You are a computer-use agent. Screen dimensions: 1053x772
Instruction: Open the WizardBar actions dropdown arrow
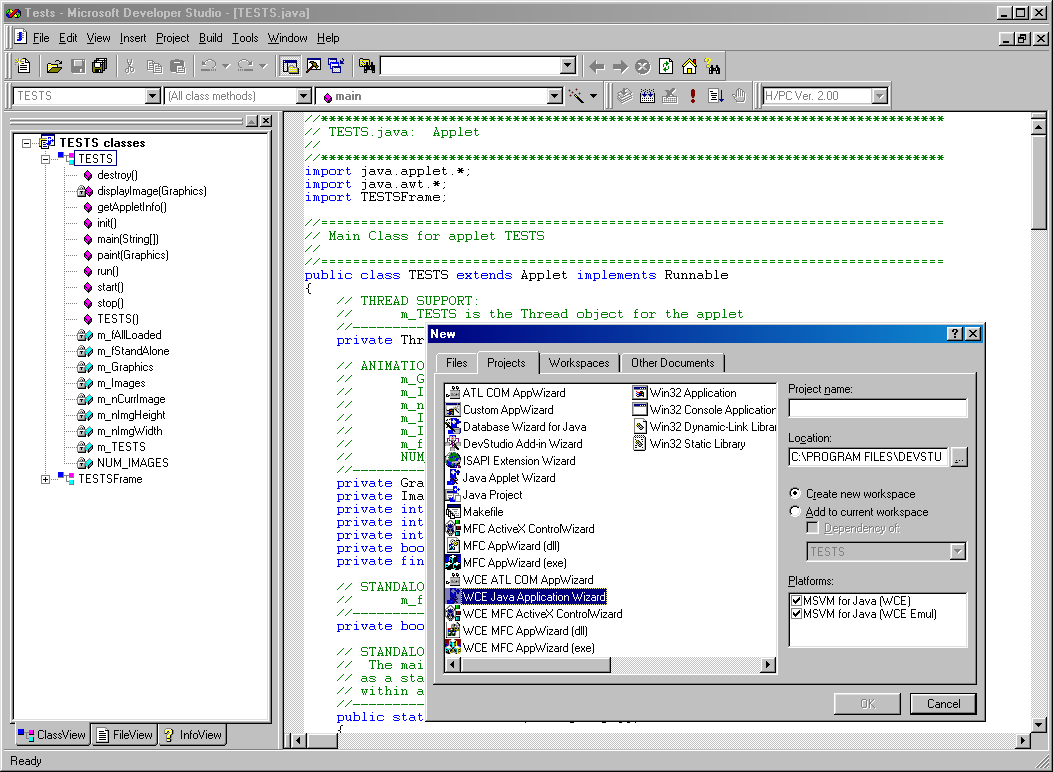pyautogui.click(x=593, y=96)
